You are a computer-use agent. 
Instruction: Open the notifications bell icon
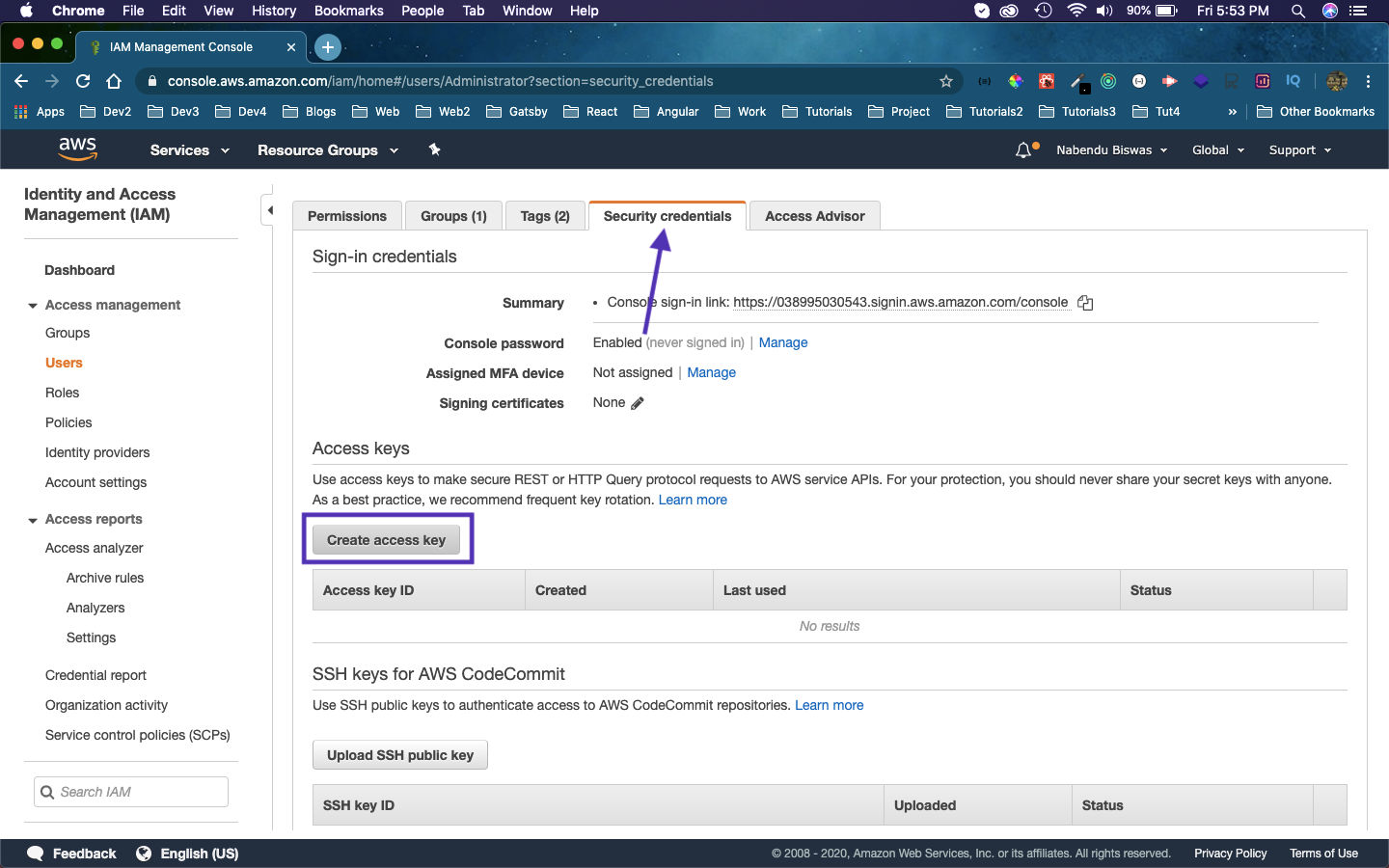(x=1023, y=150)
